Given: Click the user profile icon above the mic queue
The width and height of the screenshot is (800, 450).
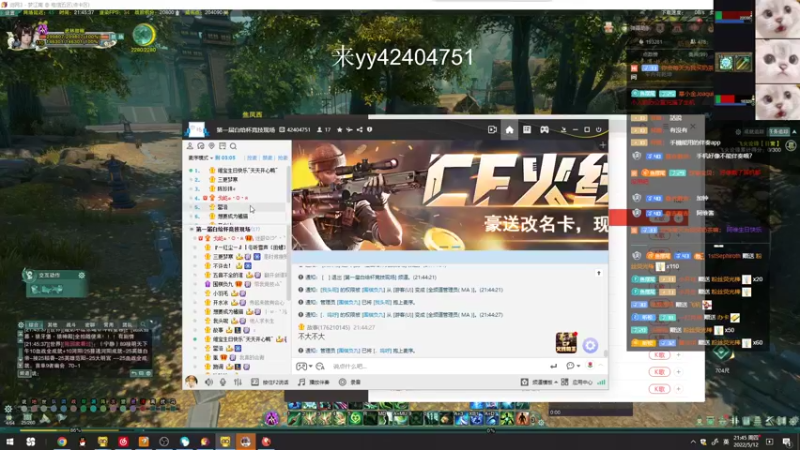Looking at the screenshot, I should 190,146.
